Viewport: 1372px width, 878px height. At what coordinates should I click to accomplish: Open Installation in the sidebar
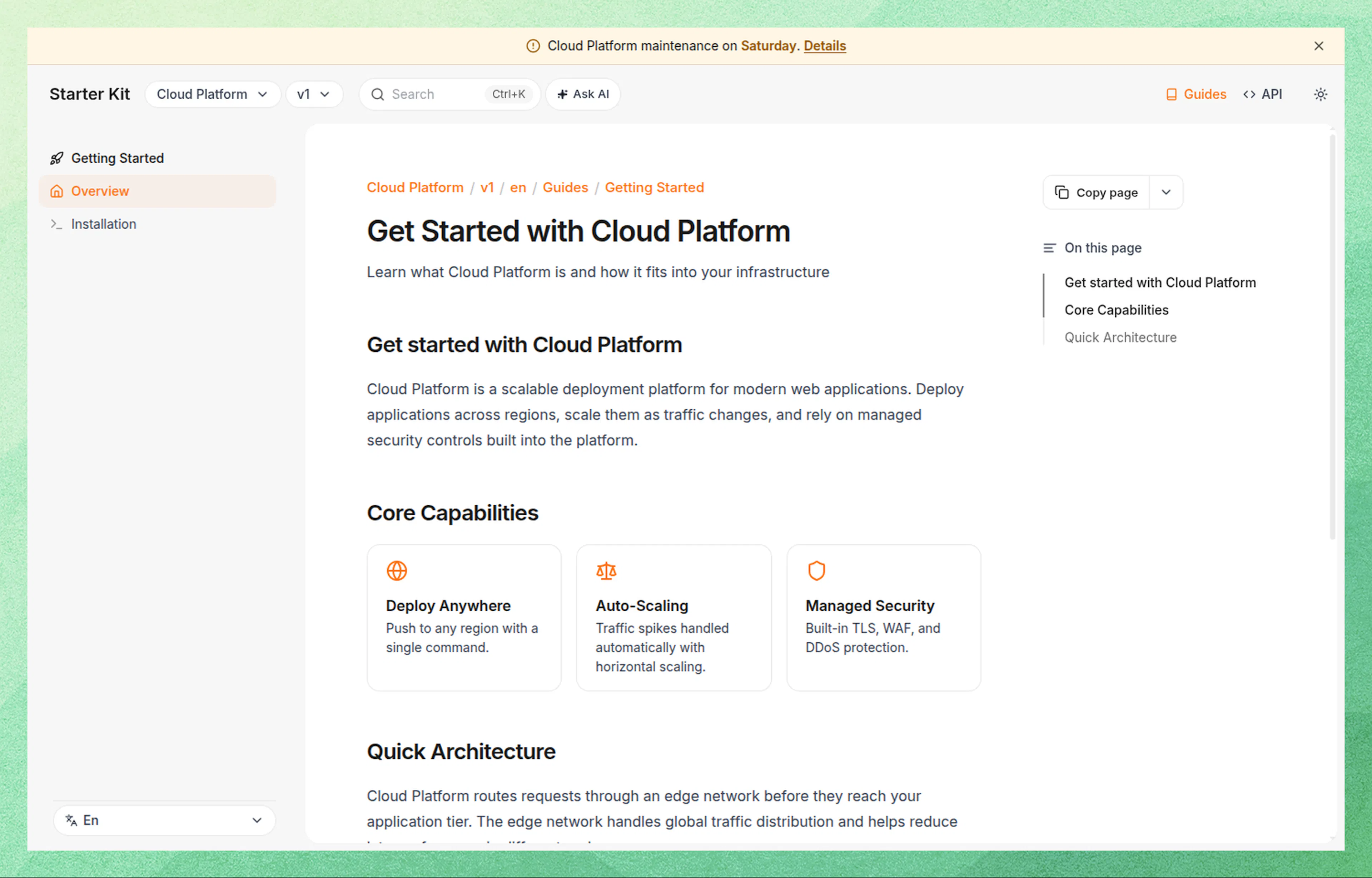tap(157, 224)
